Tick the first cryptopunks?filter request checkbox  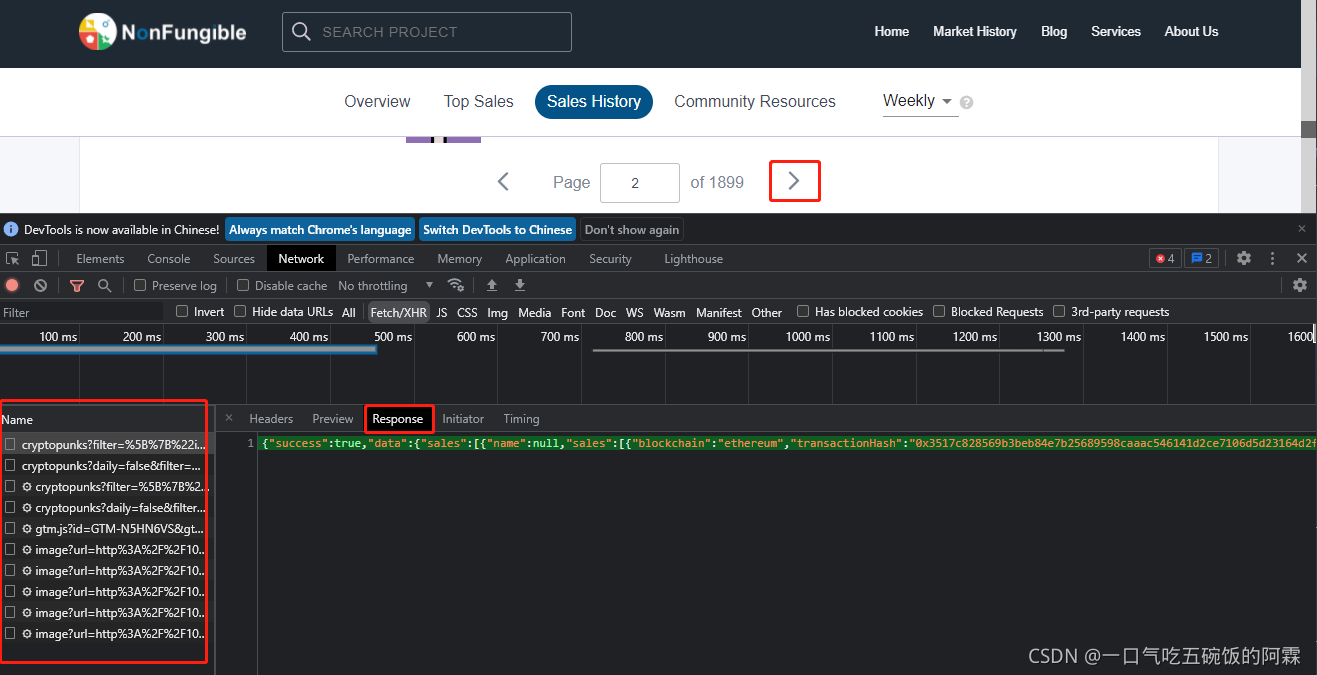pos(10,444)
